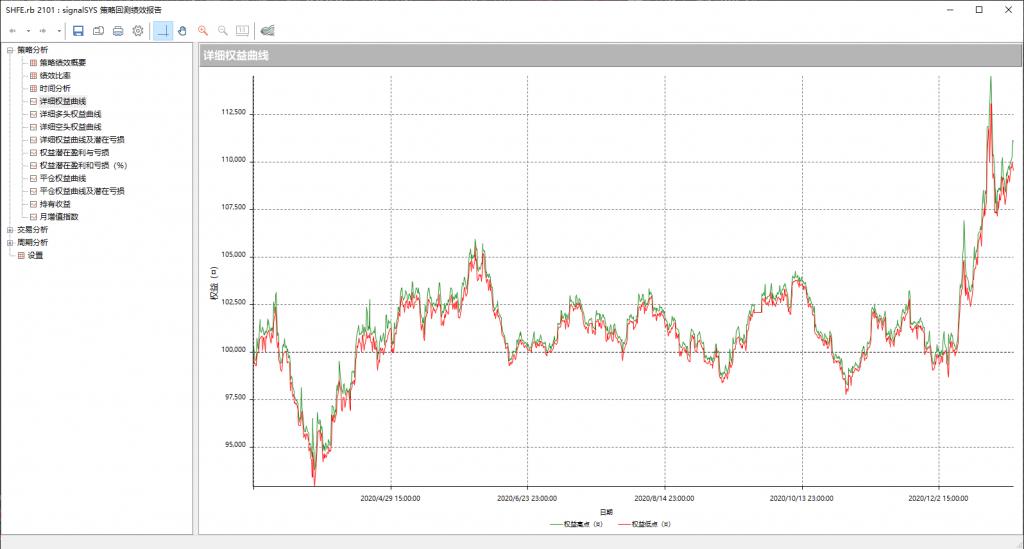This screenshot has width=1024, height=549.
Task: Click the table icon beside 策略绩效概要
Action: 33,63
